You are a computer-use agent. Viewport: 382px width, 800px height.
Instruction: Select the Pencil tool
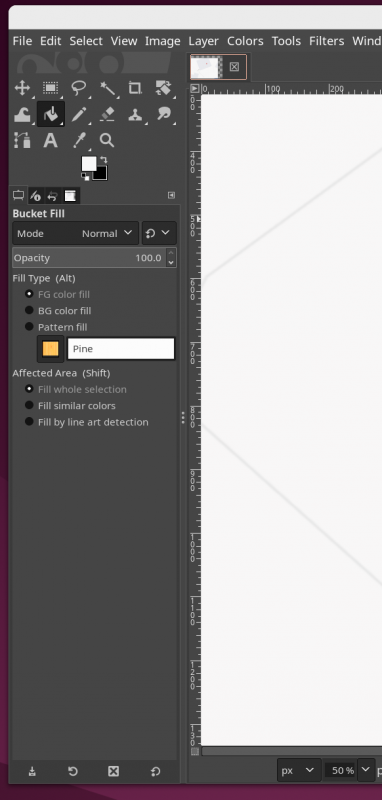(79, 114)
